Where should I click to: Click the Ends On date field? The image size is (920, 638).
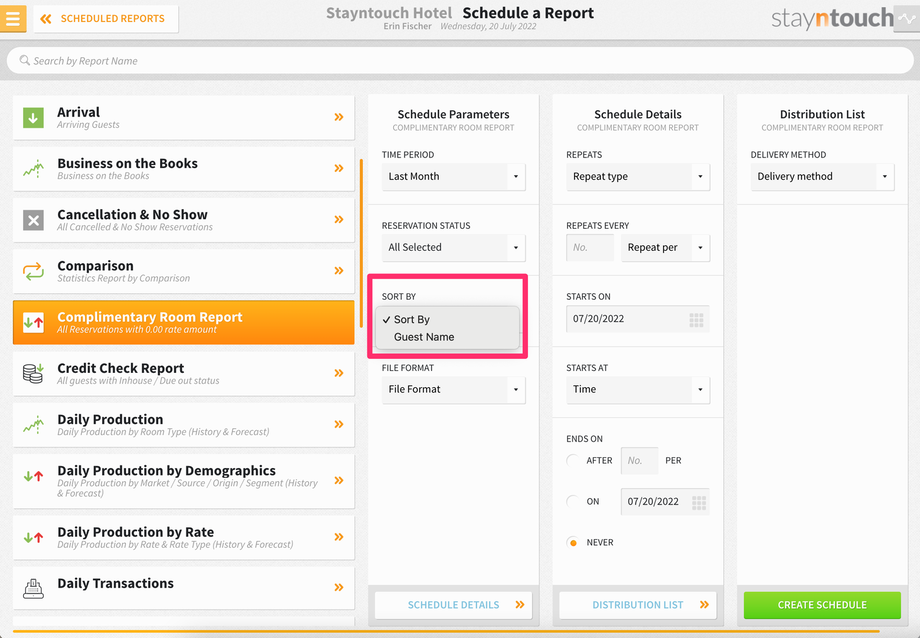click(x=665, y=502)
